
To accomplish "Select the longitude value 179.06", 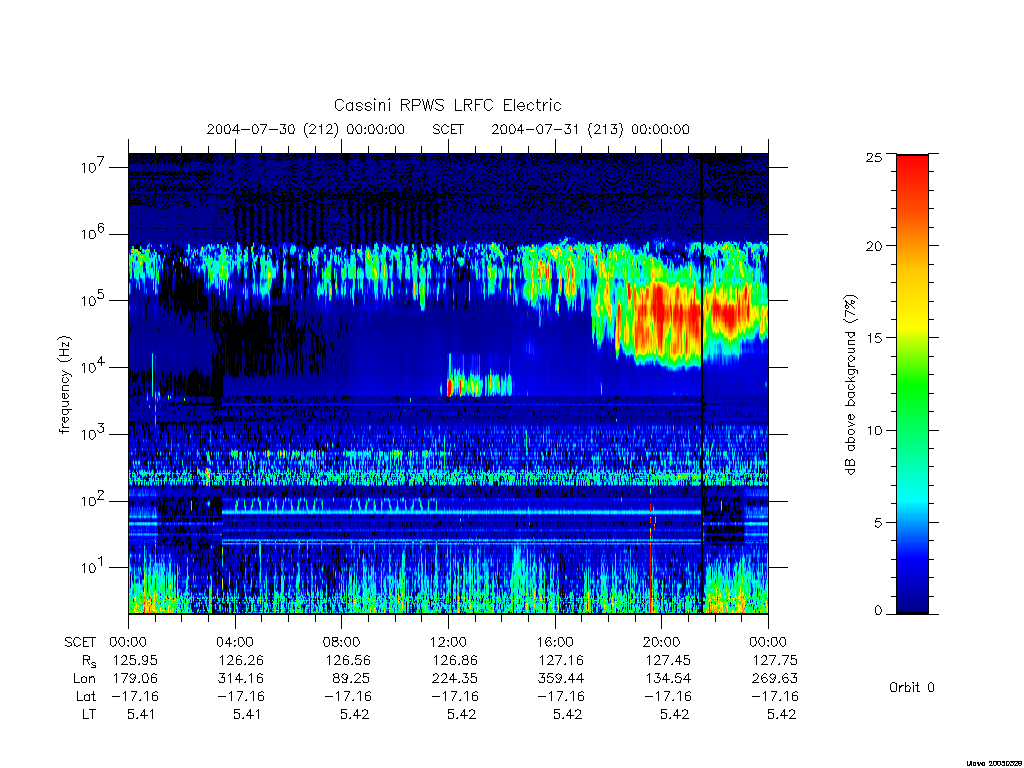I will pyautogui.click(x=135, y=679).
